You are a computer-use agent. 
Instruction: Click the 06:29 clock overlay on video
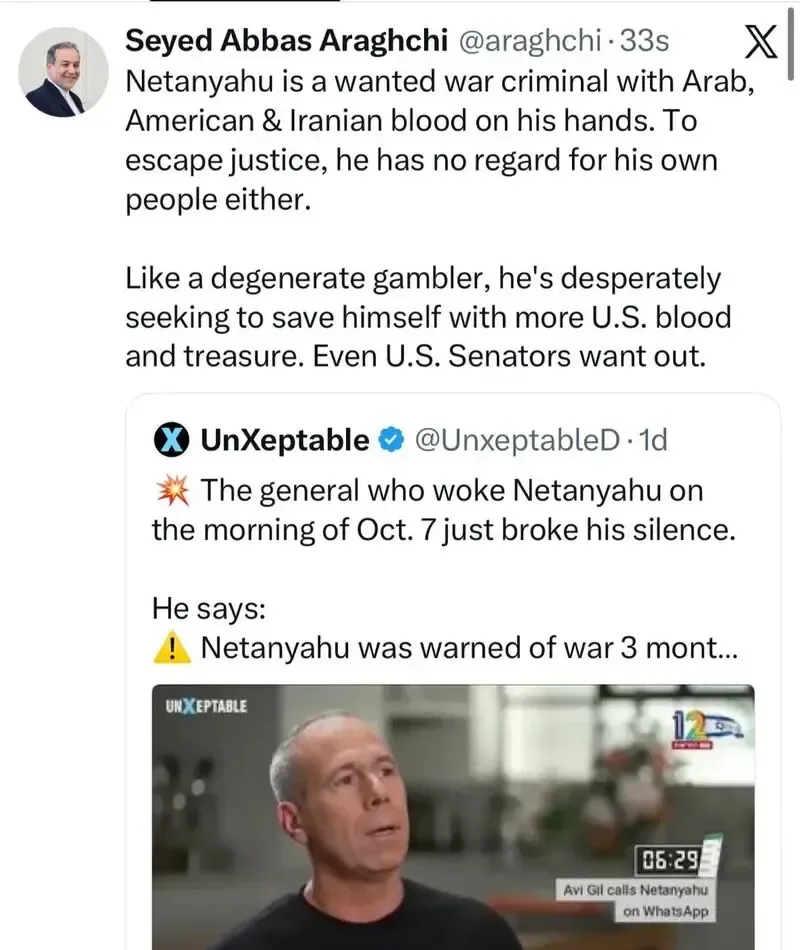[668, 859]
